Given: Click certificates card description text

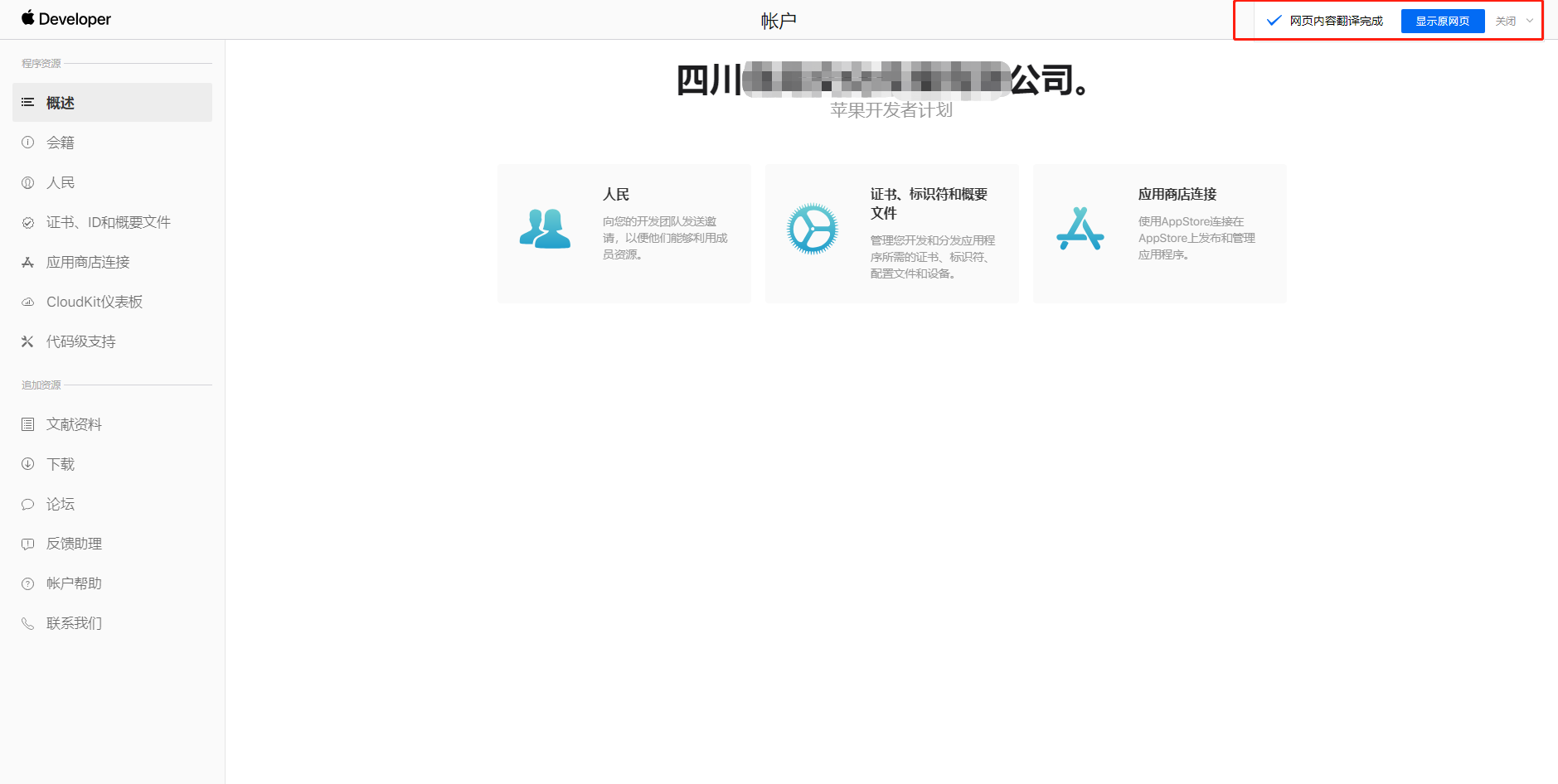Looking at the screenshot, I should coord(933,257).
